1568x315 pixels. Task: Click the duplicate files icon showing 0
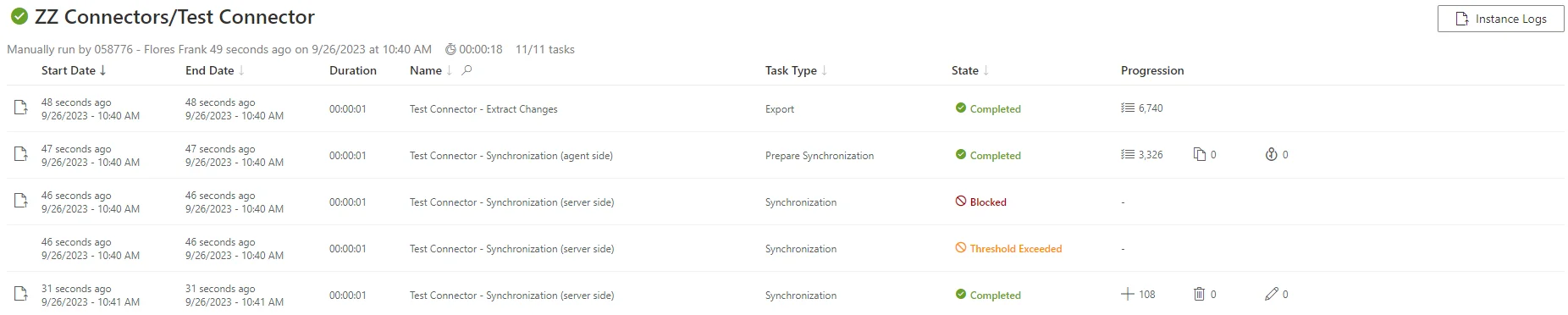point(1199,155)
